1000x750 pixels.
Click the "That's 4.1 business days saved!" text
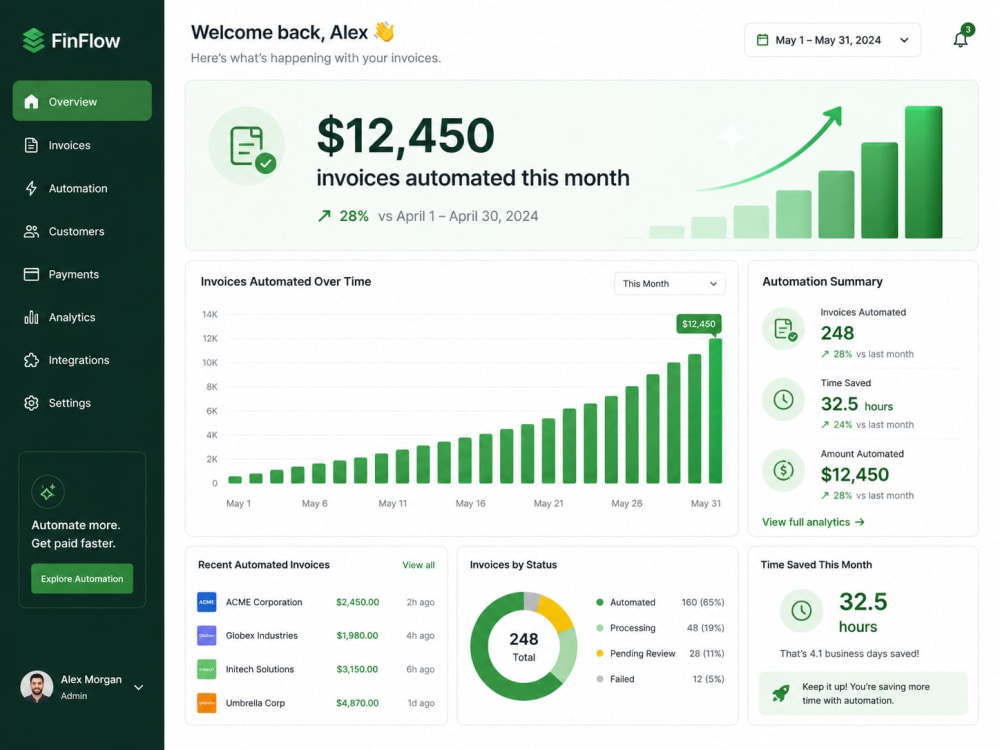849,654
